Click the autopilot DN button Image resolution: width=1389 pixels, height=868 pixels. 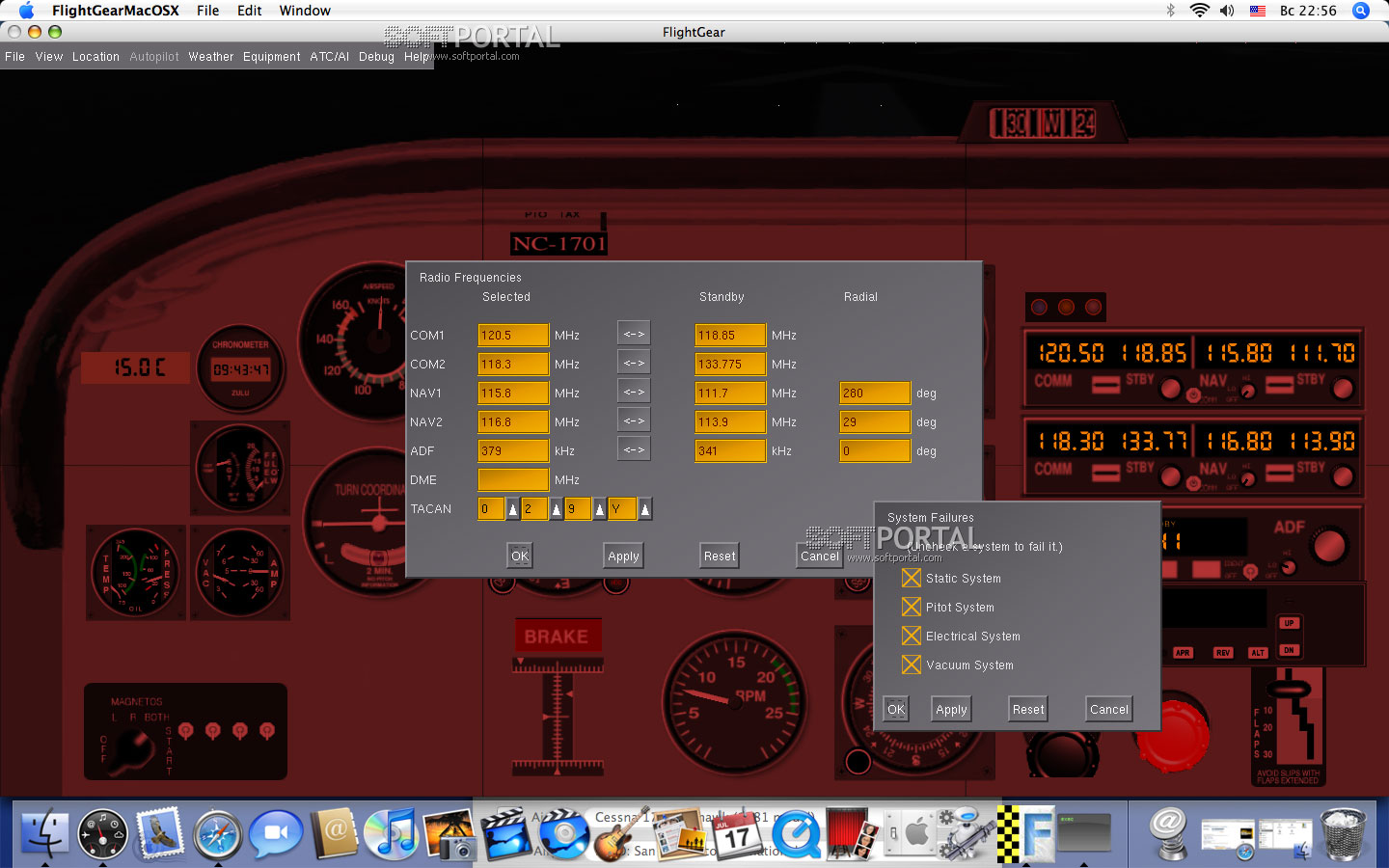point(1289,650)
